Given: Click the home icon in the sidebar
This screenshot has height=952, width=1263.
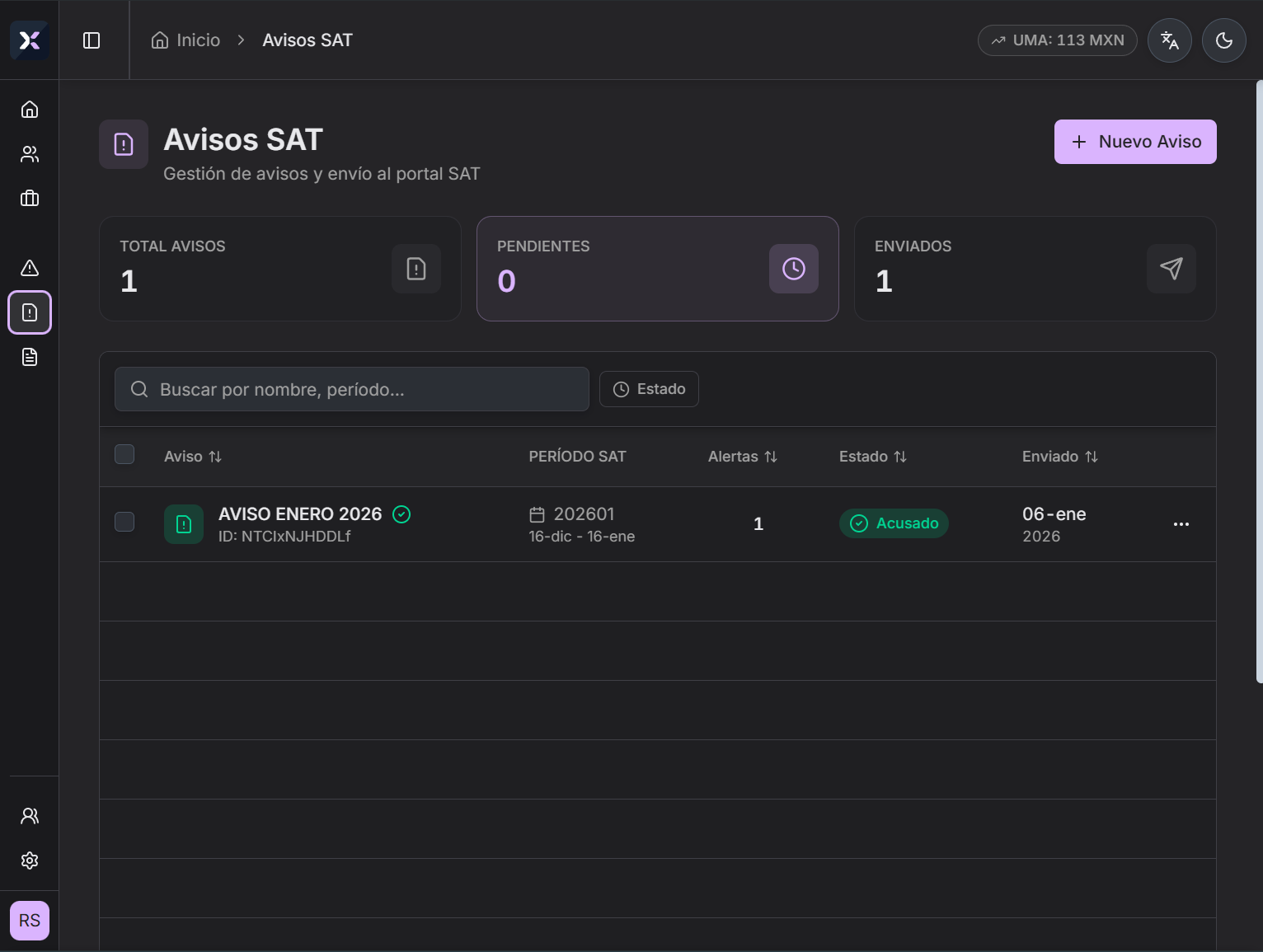Looking at the screenshot, I should [x=30, y=110].
